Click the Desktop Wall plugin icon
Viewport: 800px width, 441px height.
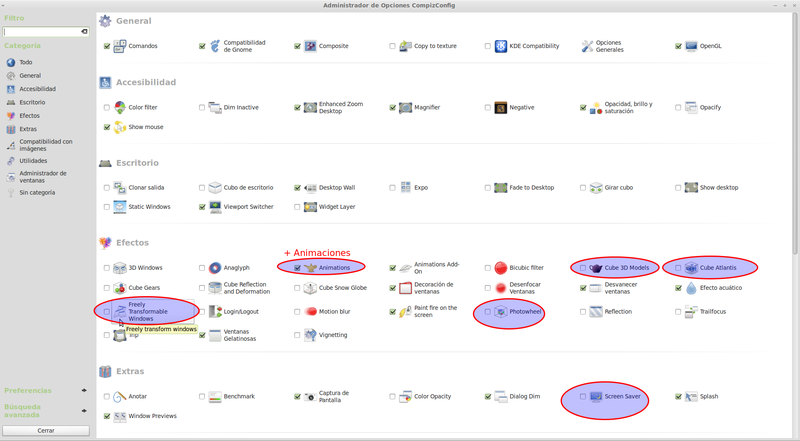310,187
